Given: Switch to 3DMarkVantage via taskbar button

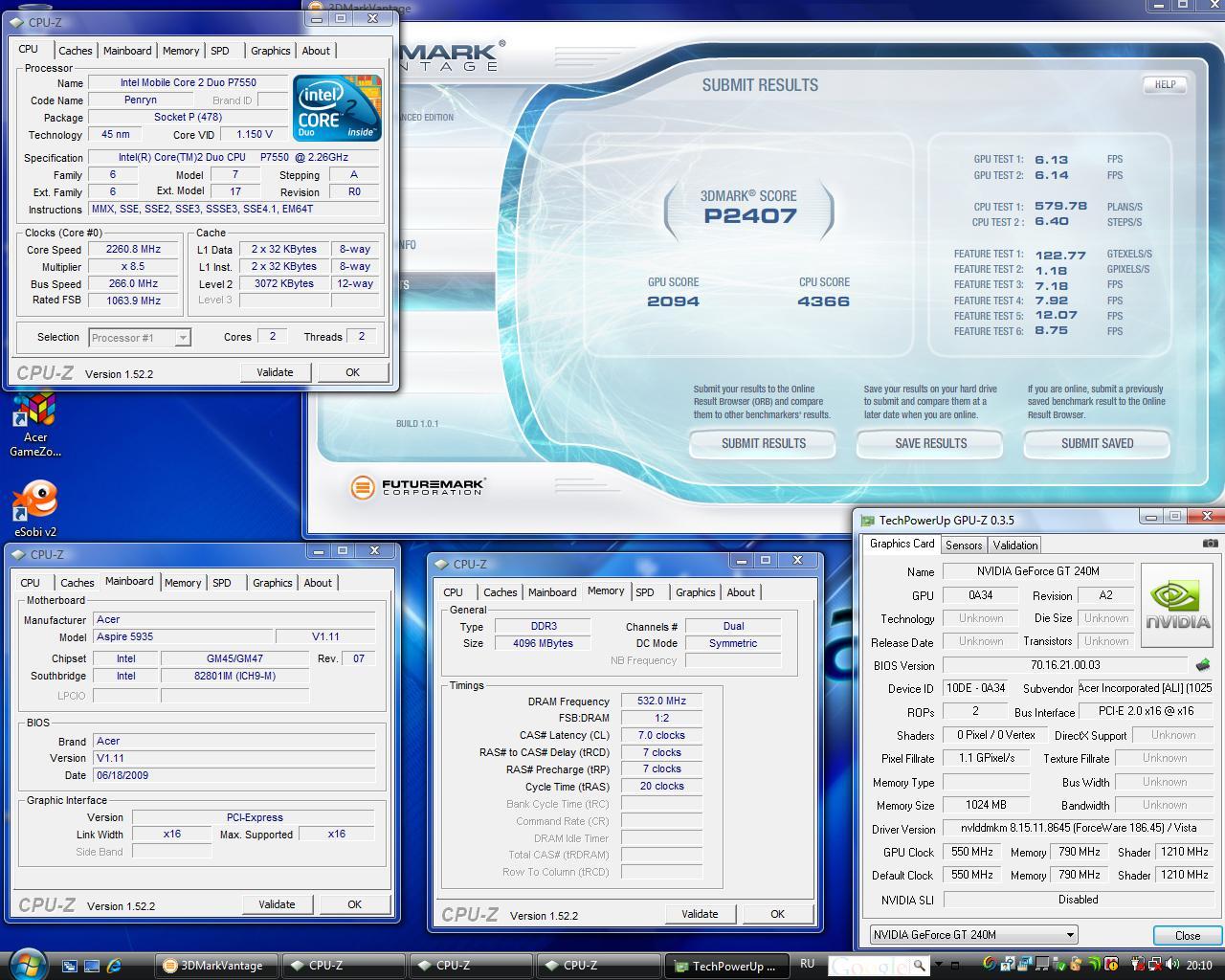Looking at the screenshot, I should click(x=217, y=966).
